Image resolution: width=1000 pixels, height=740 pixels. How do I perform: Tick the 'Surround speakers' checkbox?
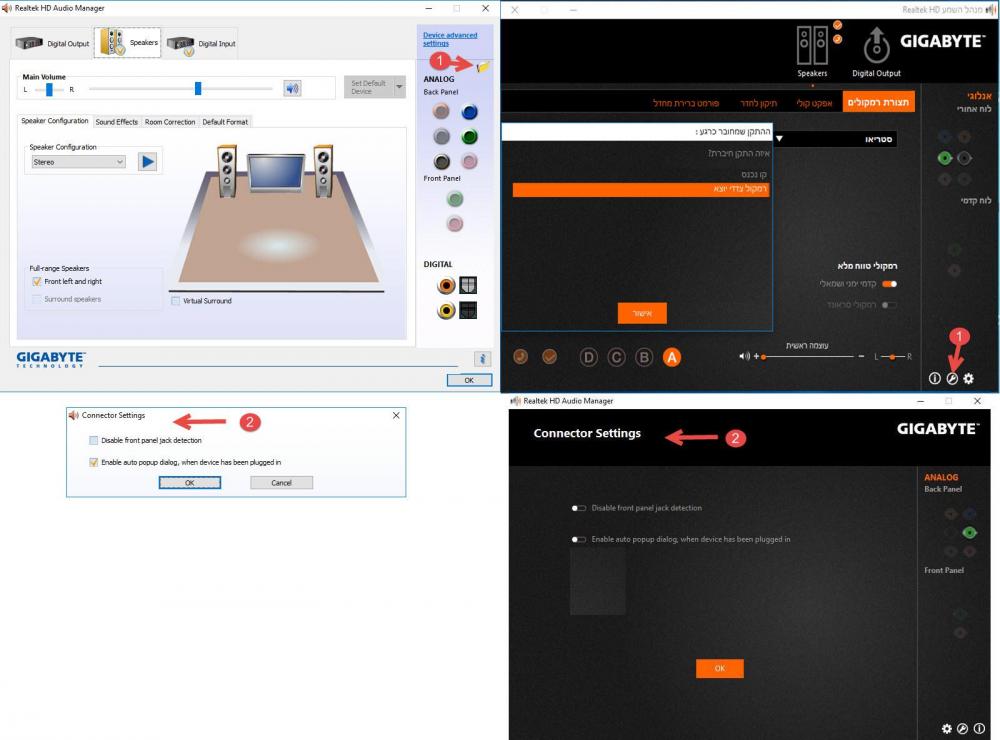tap(36, 299)
